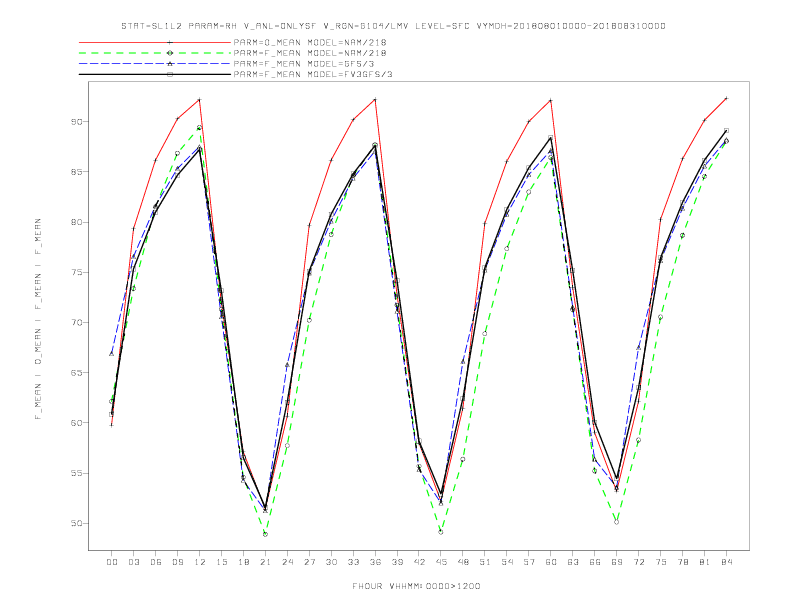Click y-axis tick label 90
Viewport: 792px width, 612px height.
tap(76, 122)
